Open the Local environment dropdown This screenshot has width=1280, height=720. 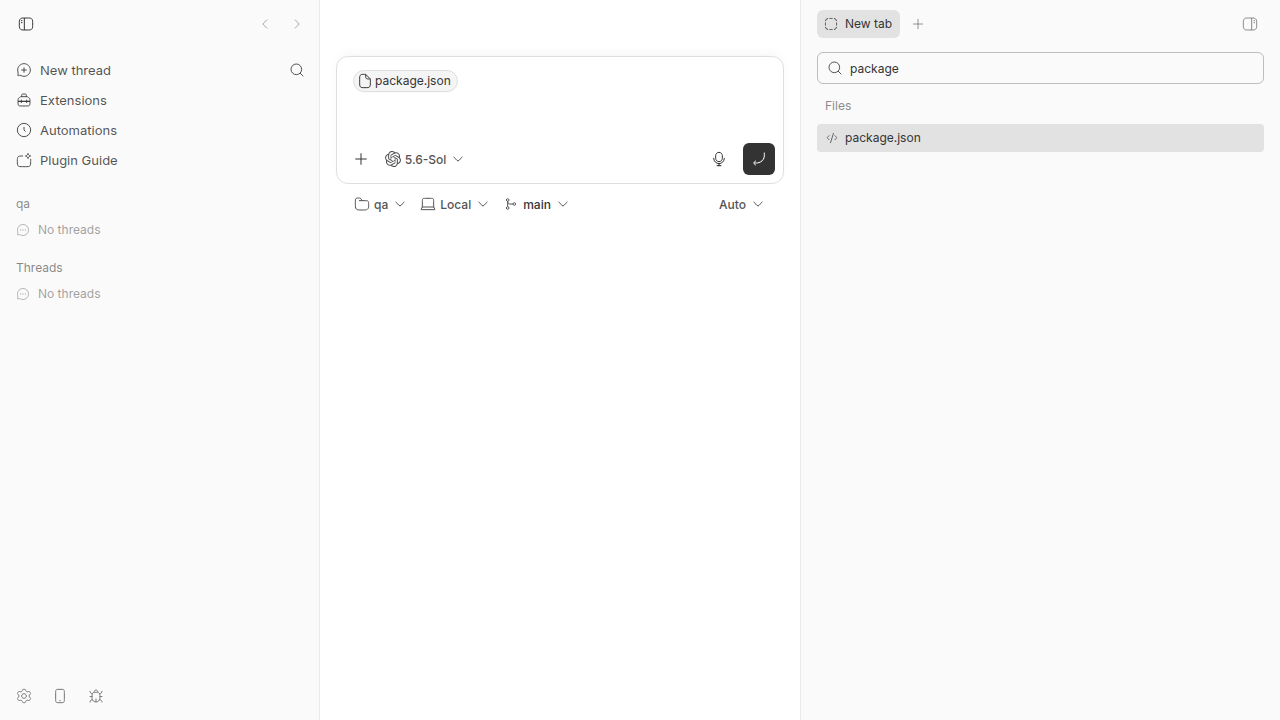click(x=455, y=204)
